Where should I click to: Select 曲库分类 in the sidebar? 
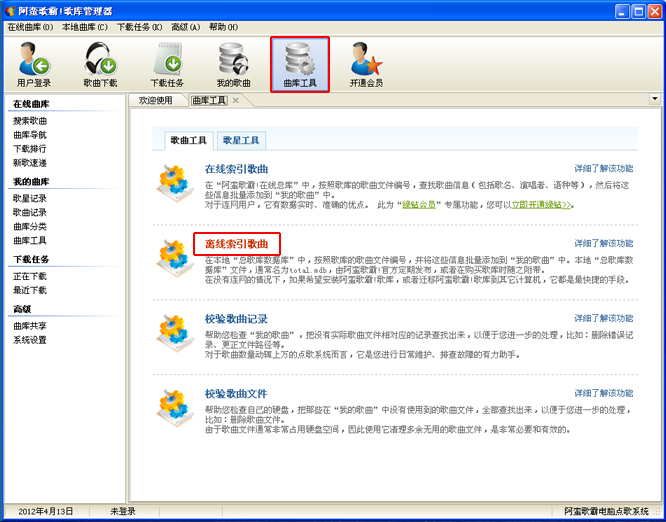pyautogui.click(x=30, y=226)
